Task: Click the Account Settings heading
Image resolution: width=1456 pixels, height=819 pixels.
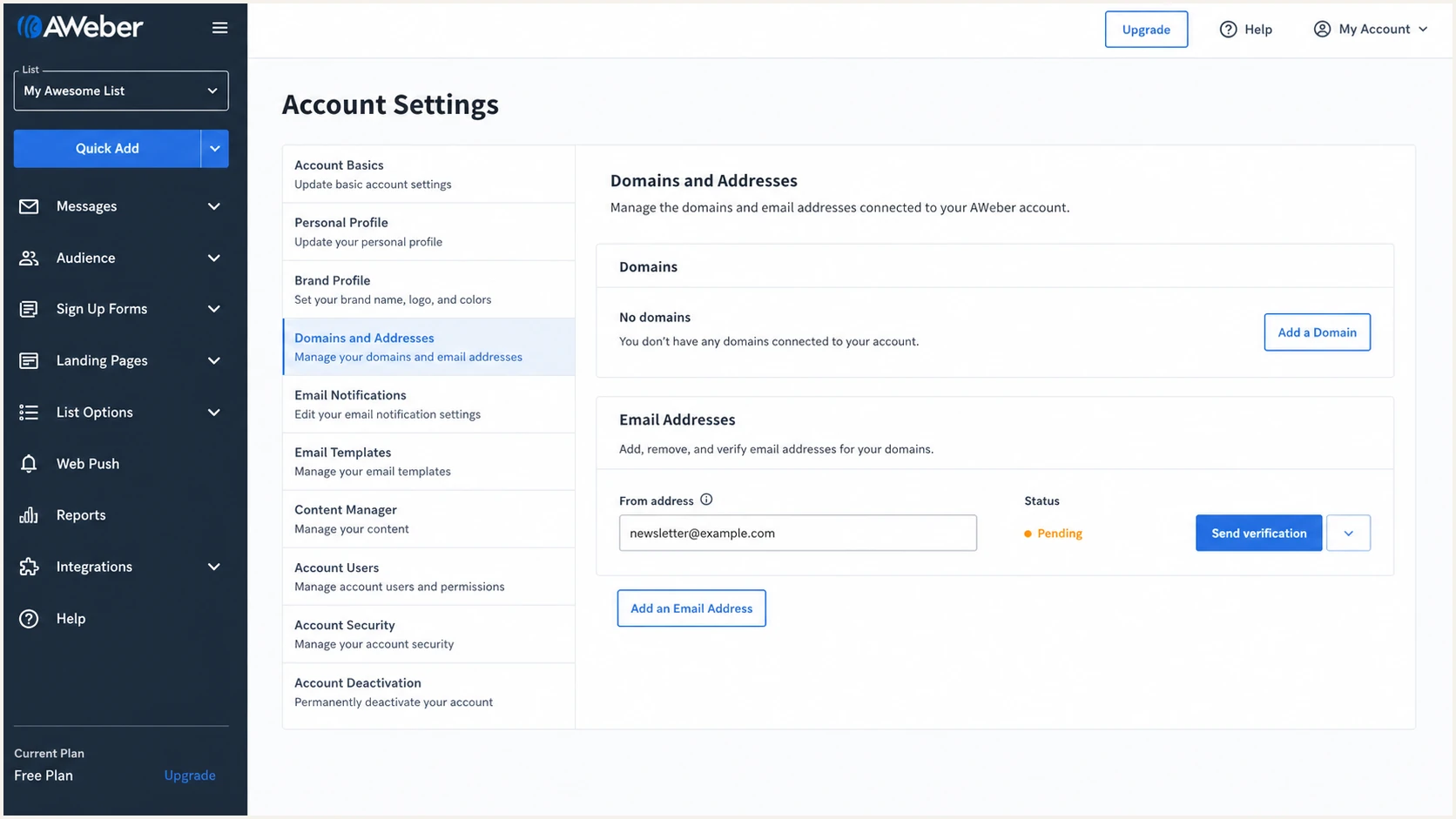Action: click(x=390, y=104)
